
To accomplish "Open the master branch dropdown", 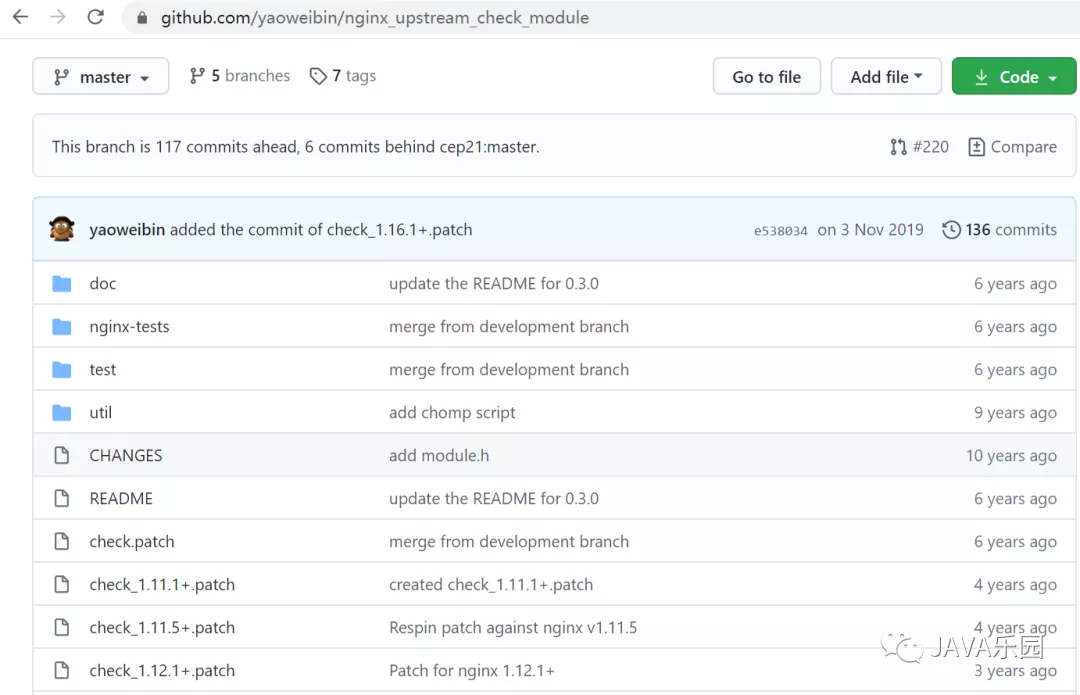I will [101, 77].
